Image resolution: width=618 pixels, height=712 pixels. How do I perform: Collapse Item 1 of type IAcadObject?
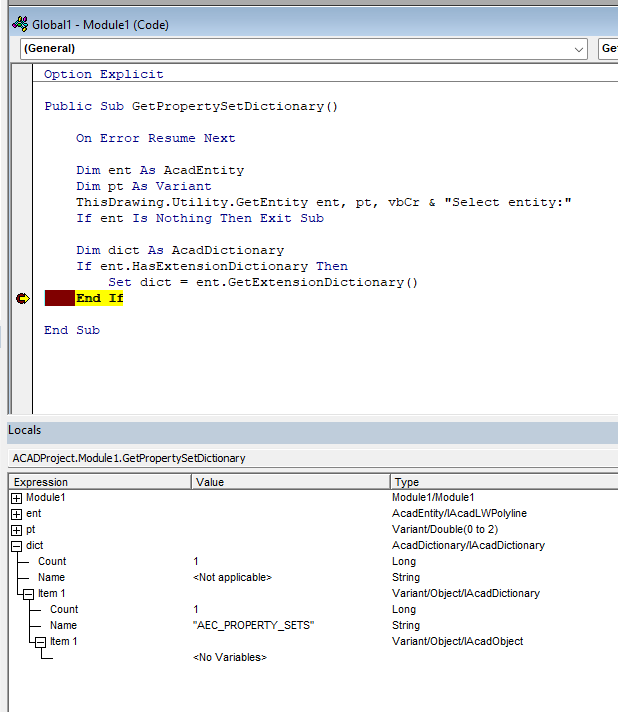point(41,642)
